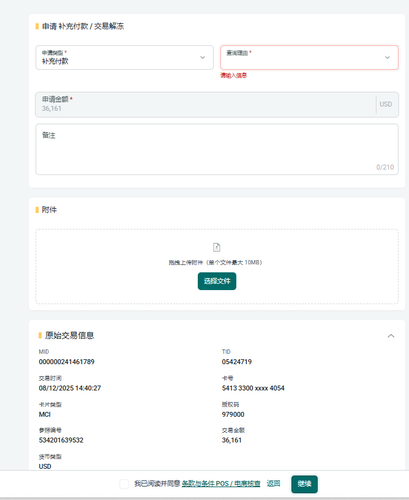Click into the 备注 remarks text area

click(x=217, y=149)
